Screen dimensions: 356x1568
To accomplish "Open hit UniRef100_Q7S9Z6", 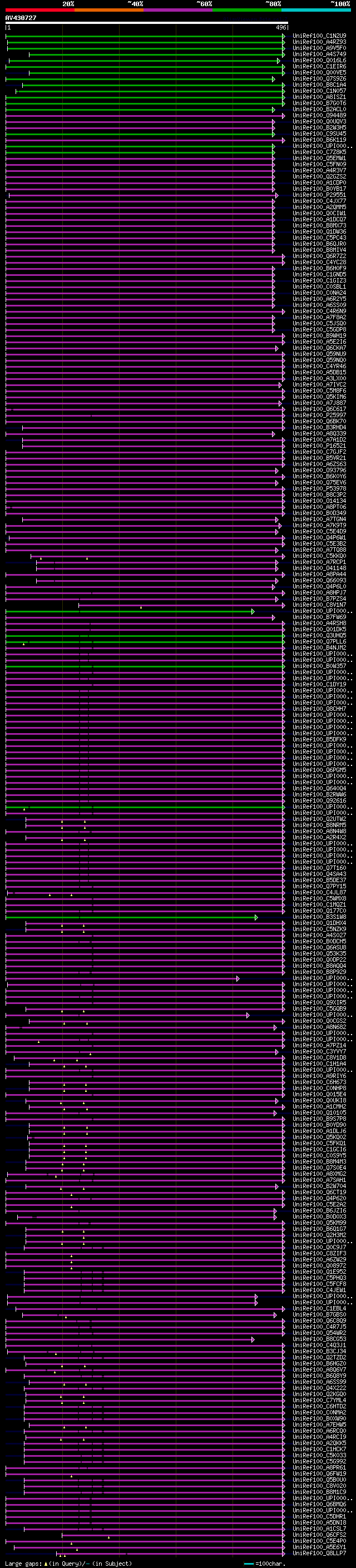I will [x=319, y=78].
